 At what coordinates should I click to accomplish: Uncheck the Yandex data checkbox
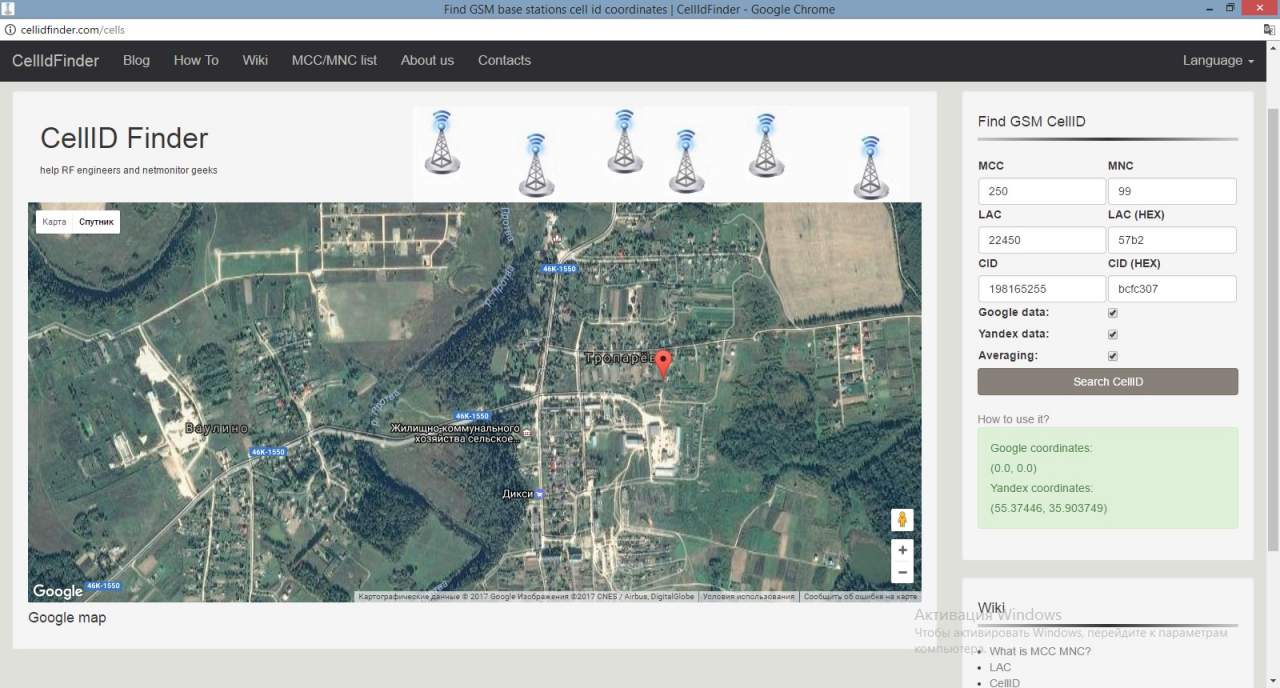click(x=1112, y=335)
